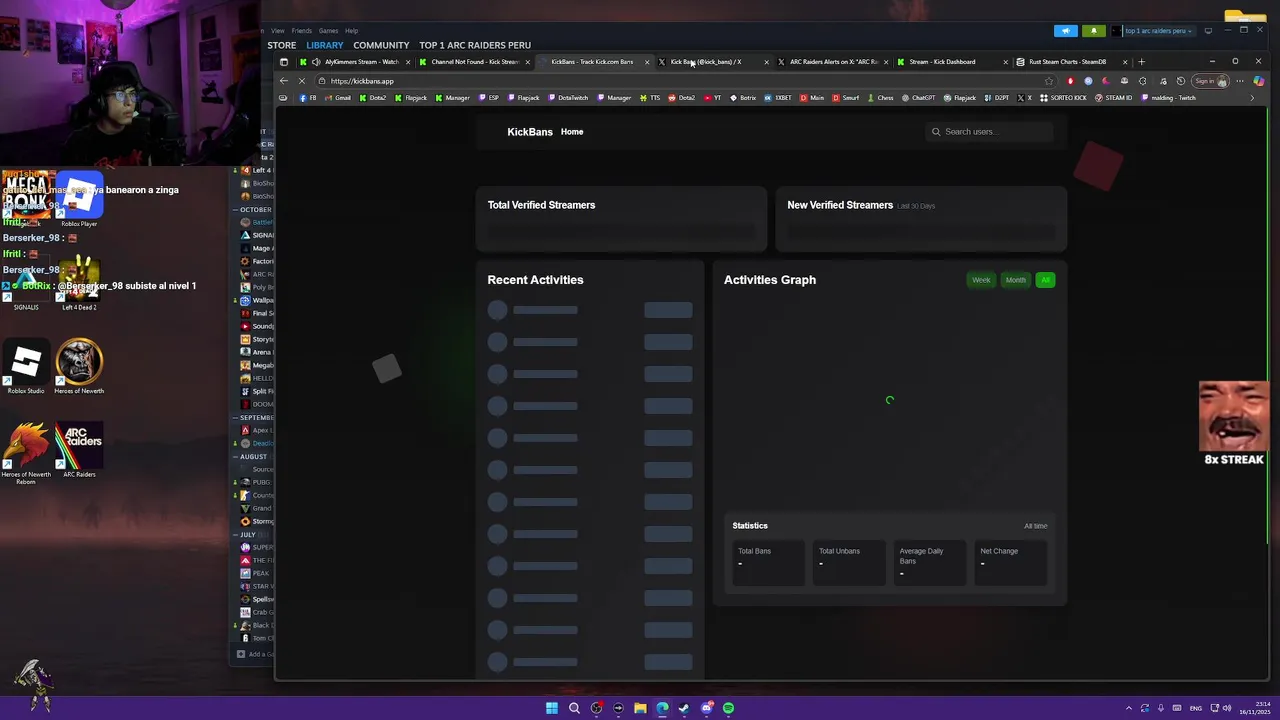The image size is (1280, 720).
Task: Open Steam LIBRARY tab
Action: coord(325,45)
